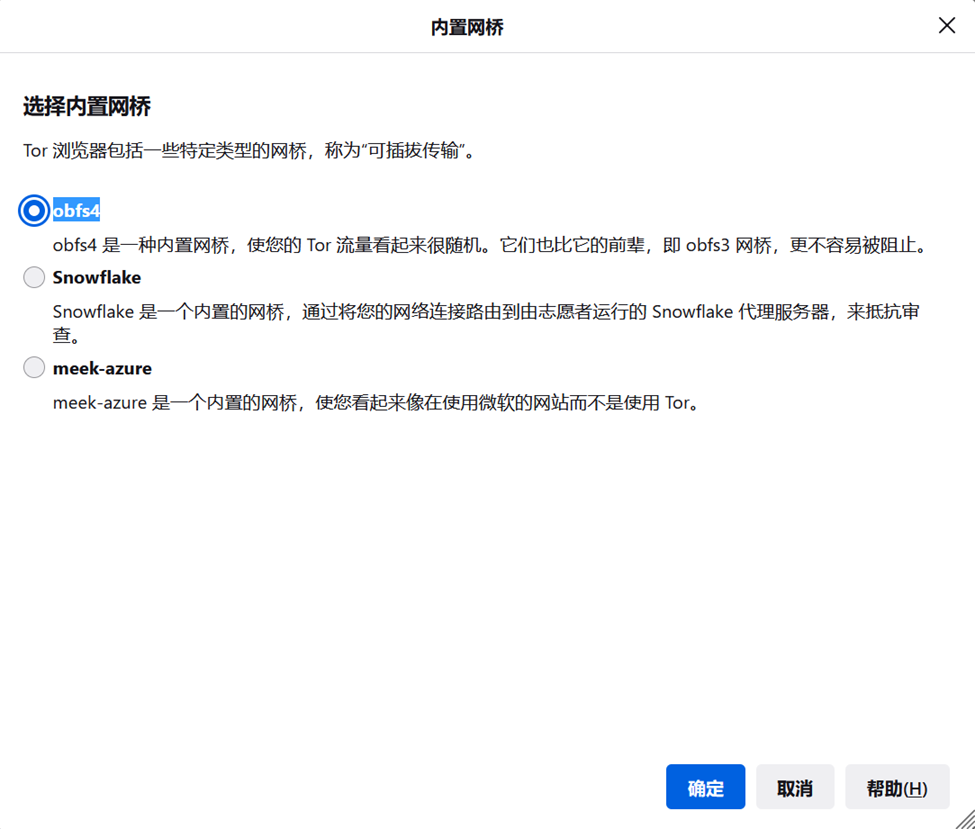Viewport: 975px width, 829px height.
Task: Select the obfs4 bridge radio button
Action: [34, 211]
